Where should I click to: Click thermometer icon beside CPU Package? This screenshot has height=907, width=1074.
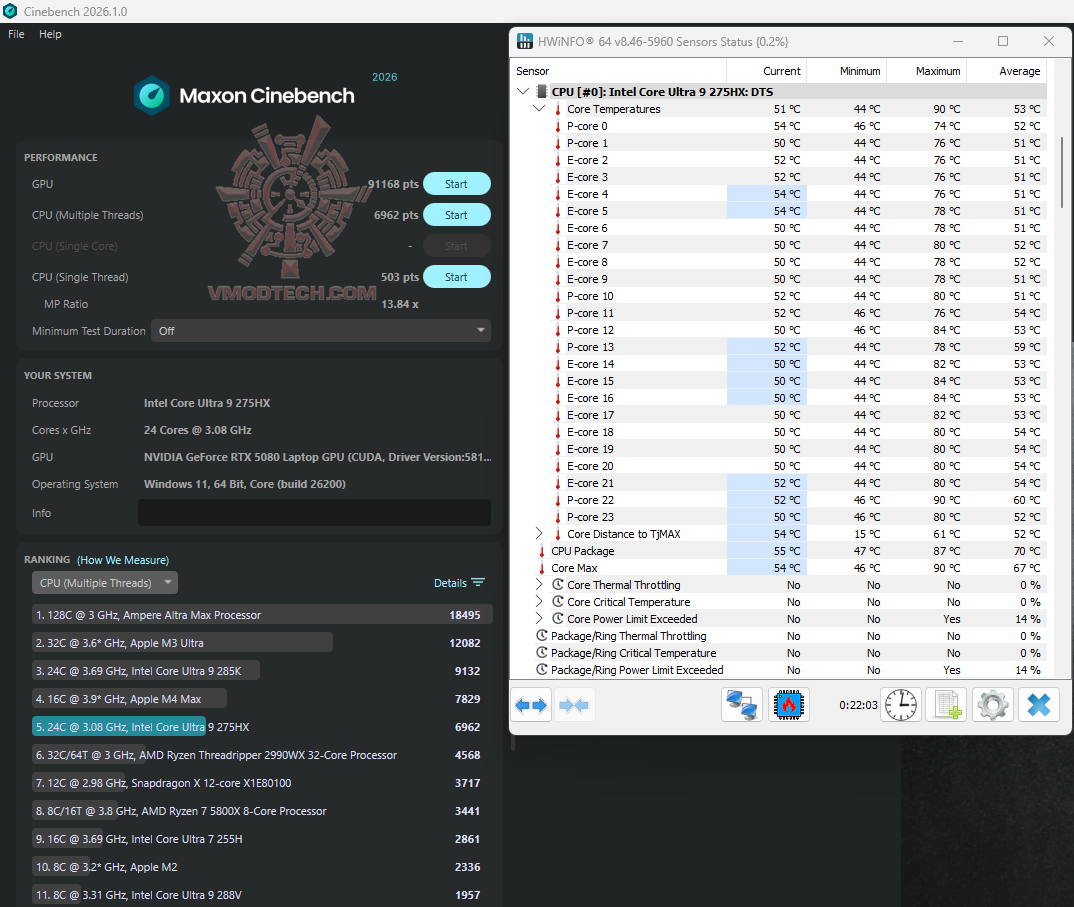tap(542, 551)
